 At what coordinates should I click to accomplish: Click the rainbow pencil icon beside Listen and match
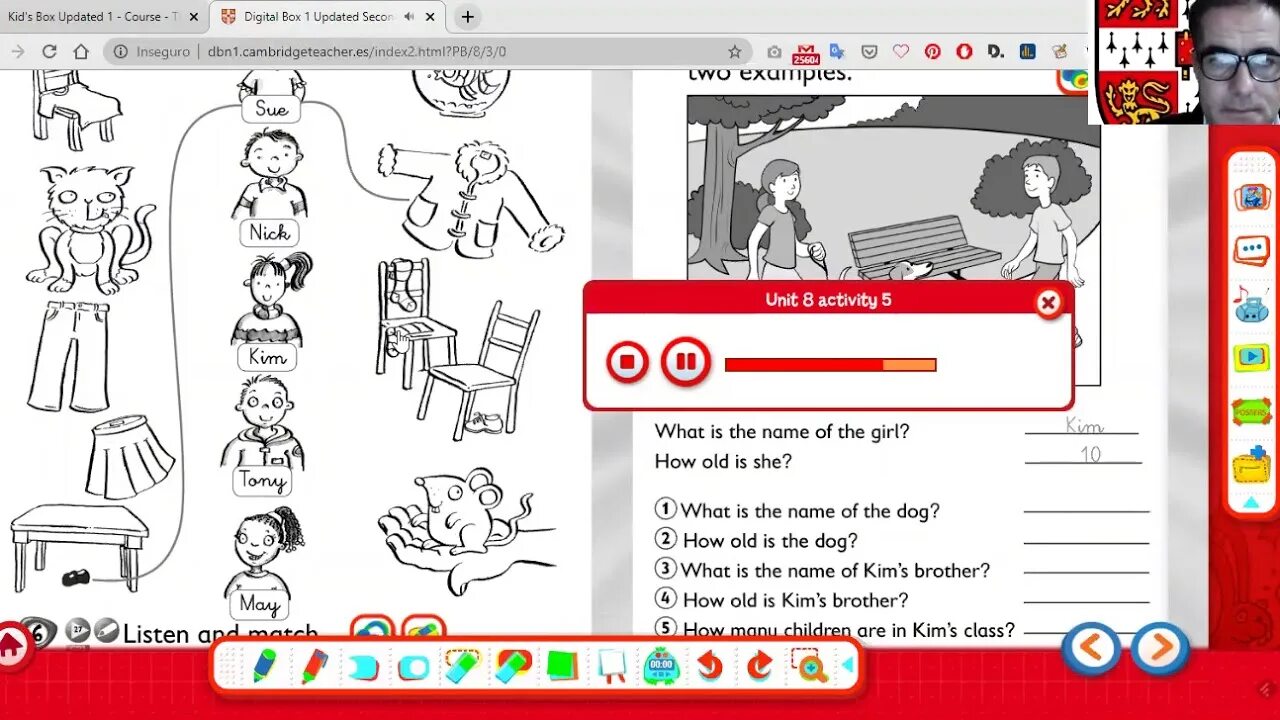click(x=372, y=629)
